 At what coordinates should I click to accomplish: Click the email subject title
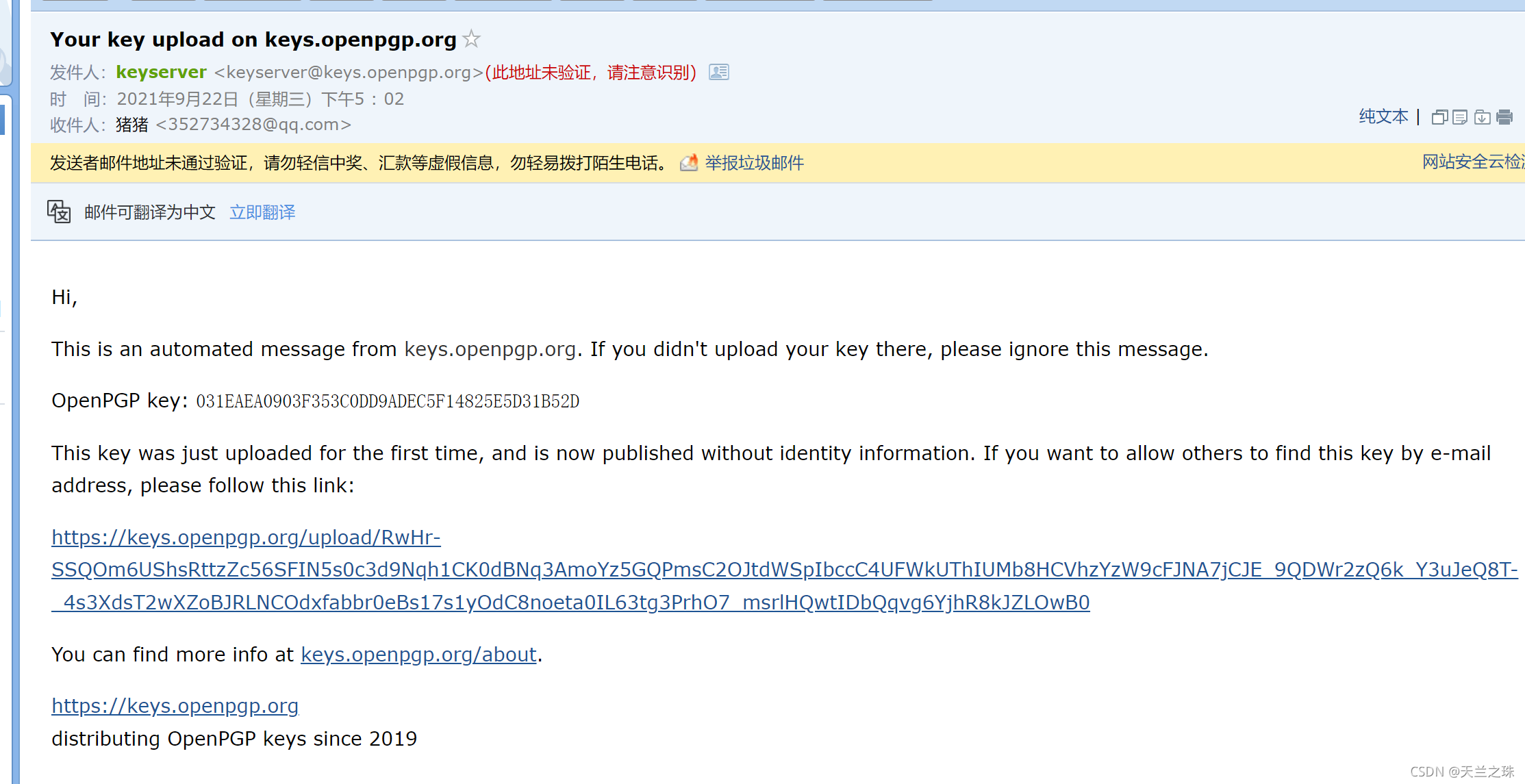coord(253,40)
